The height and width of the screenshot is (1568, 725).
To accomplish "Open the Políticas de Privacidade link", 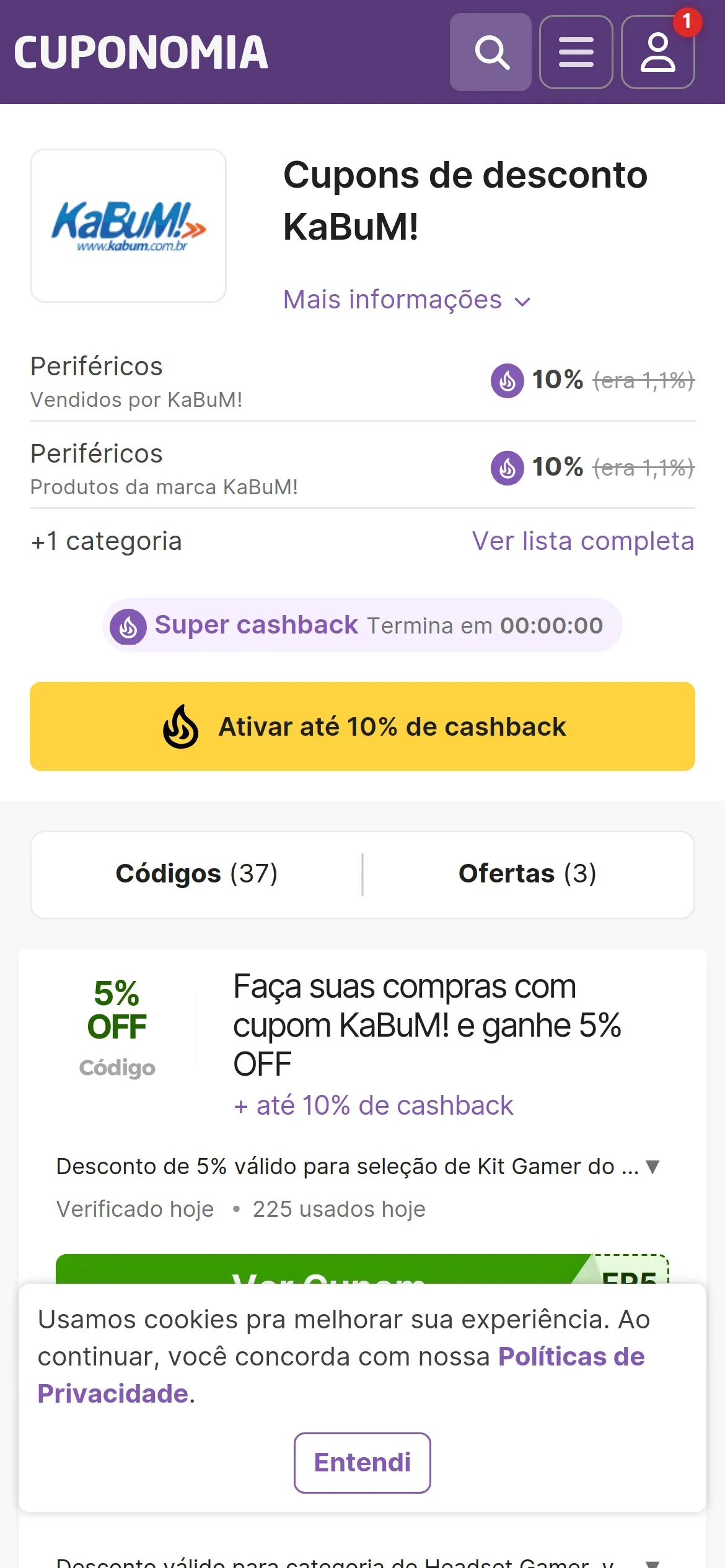I will pyautogui.click(x=570, y=1357).
